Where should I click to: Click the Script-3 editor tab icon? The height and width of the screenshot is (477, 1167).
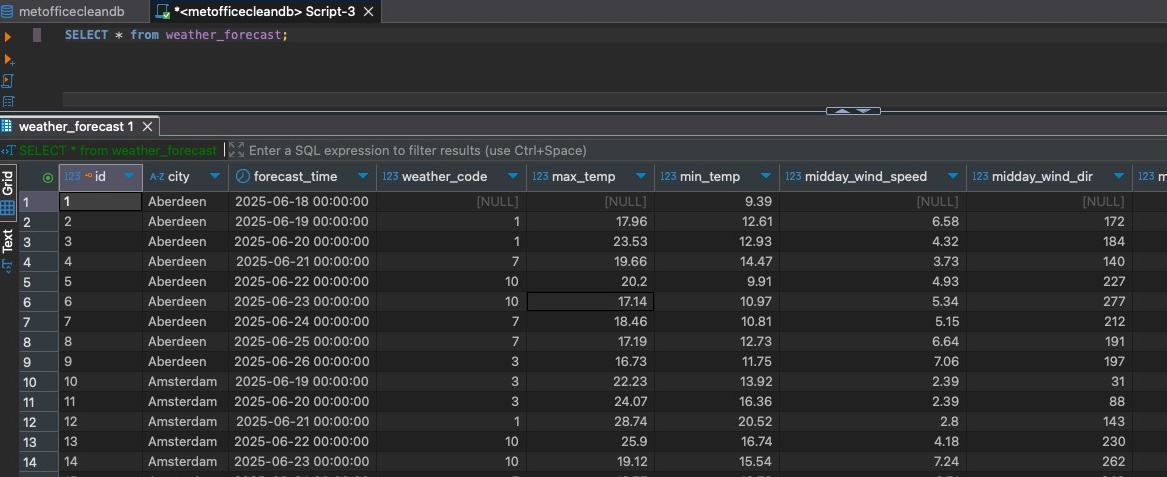point(163,12)
